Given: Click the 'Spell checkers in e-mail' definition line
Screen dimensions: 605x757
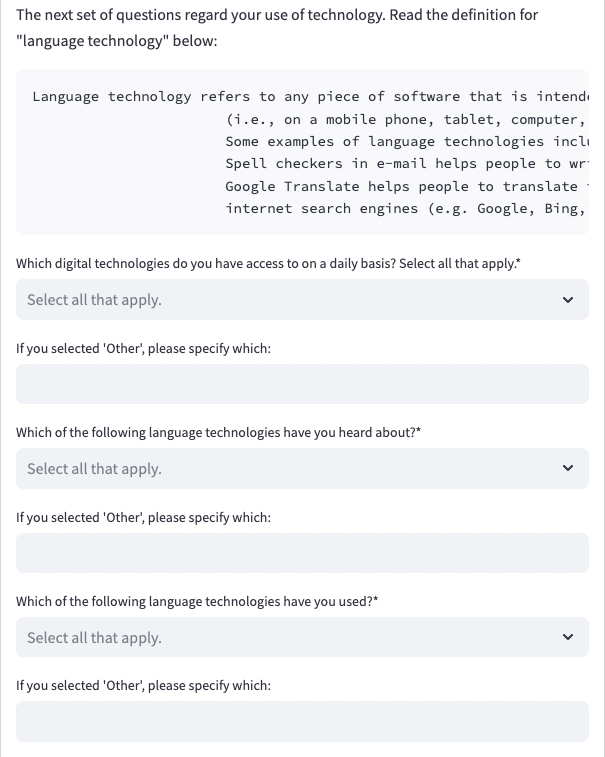Looking at the screenshot, I should tap(405, 164).
